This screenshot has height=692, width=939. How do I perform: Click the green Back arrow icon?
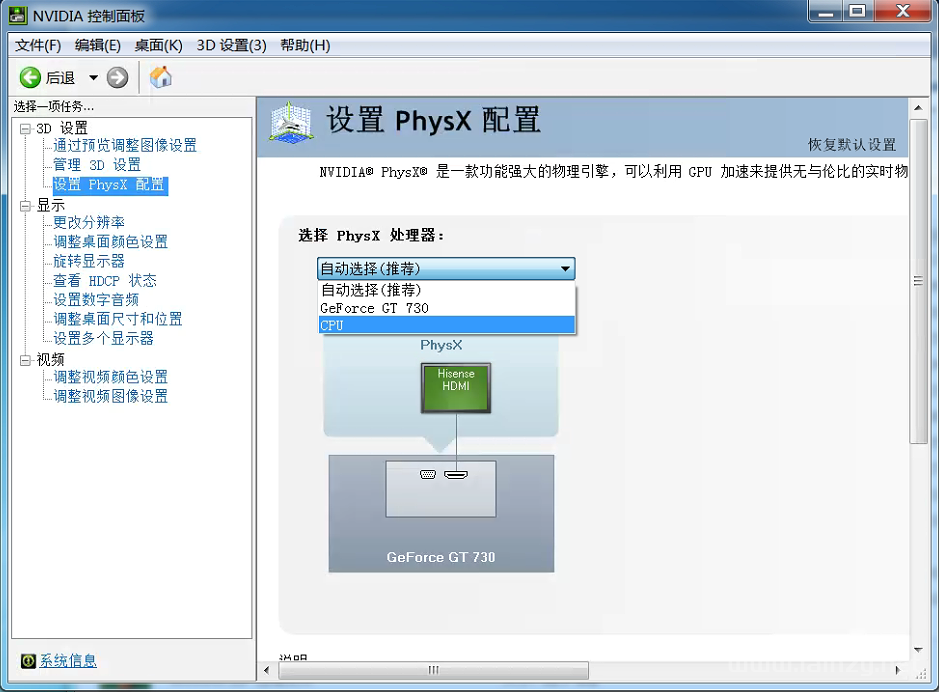point(31,77)
